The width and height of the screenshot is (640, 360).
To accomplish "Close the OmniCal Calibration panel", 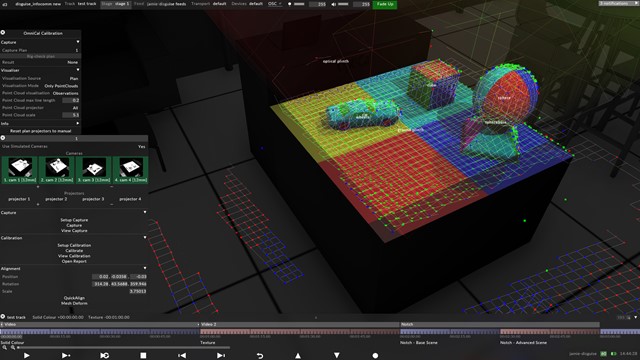I will point(3,33).
